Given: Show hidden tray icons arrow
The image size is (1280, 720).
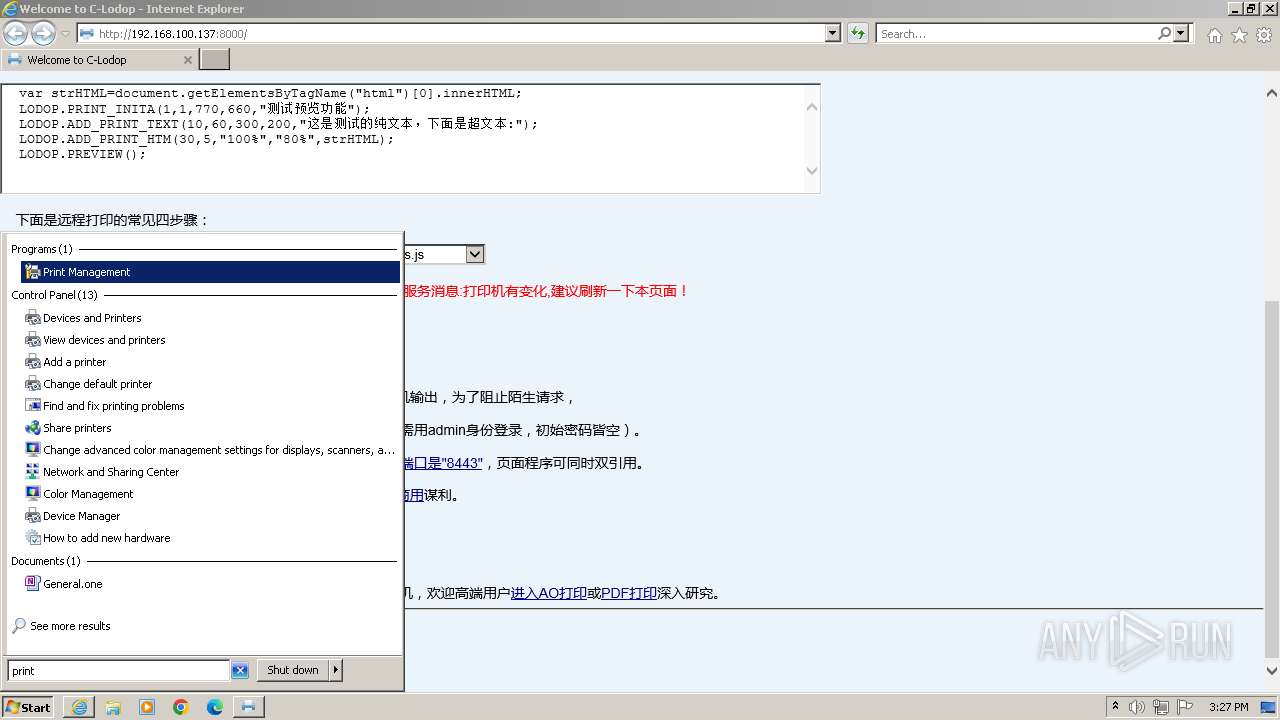Looking at the screenshot, I should click(1116, 707).
